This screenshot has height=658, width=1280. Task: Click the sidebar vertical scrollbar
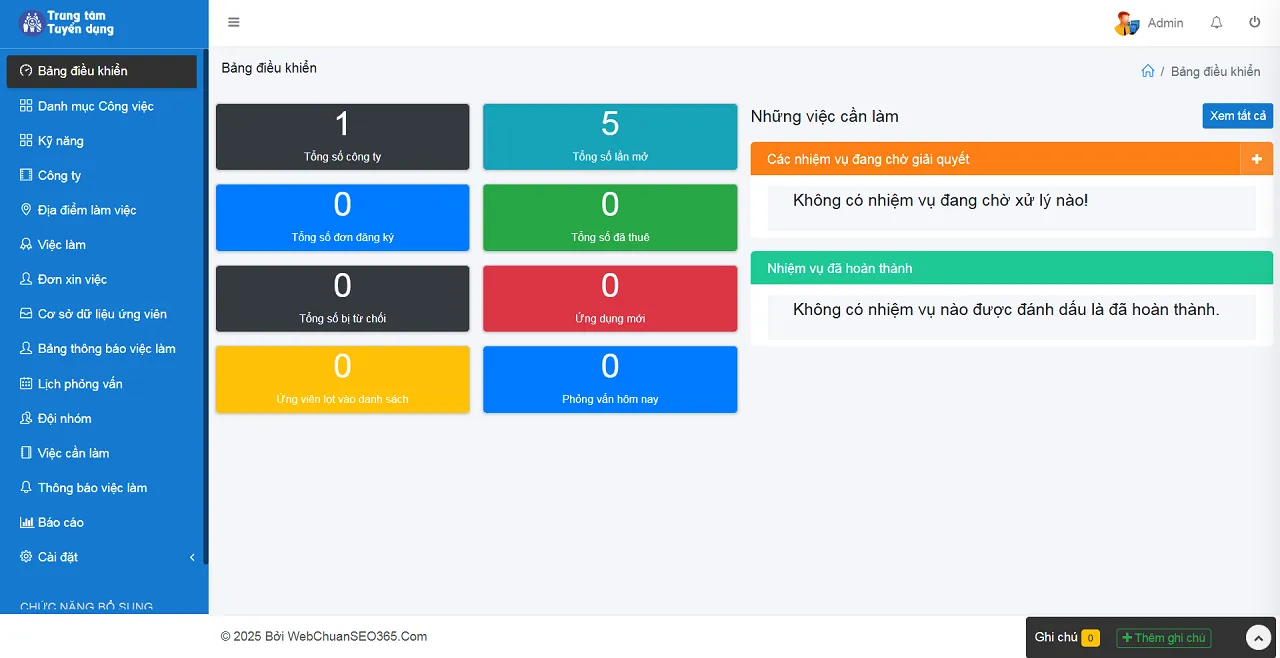click(x=205, y=300)
